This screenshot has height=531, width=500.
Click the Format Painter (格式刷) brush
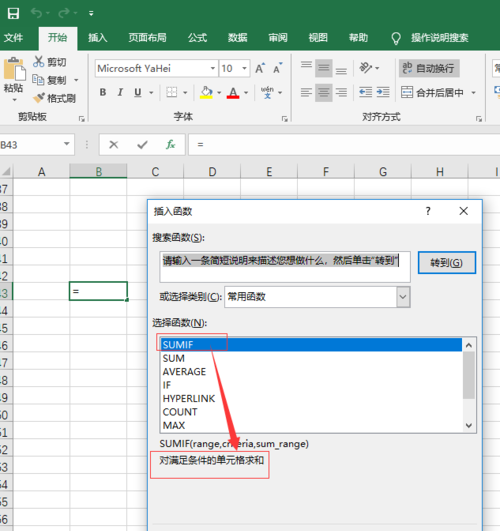(x=39, y=98)
